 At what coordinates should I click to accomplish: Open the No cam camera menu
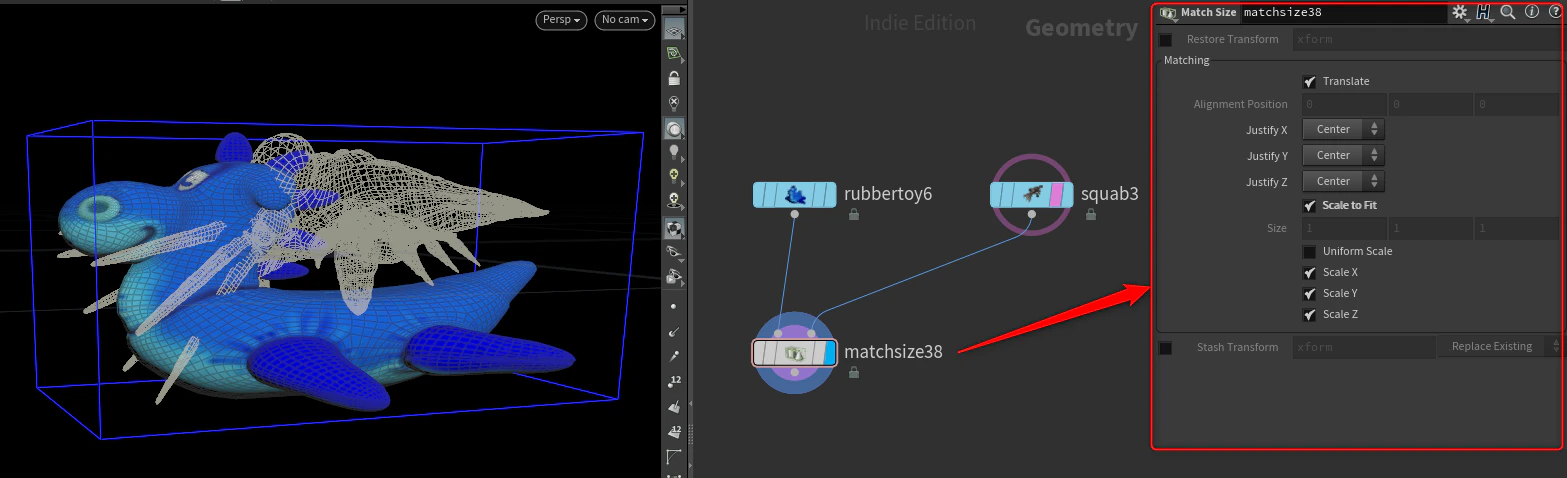point(624,20)
